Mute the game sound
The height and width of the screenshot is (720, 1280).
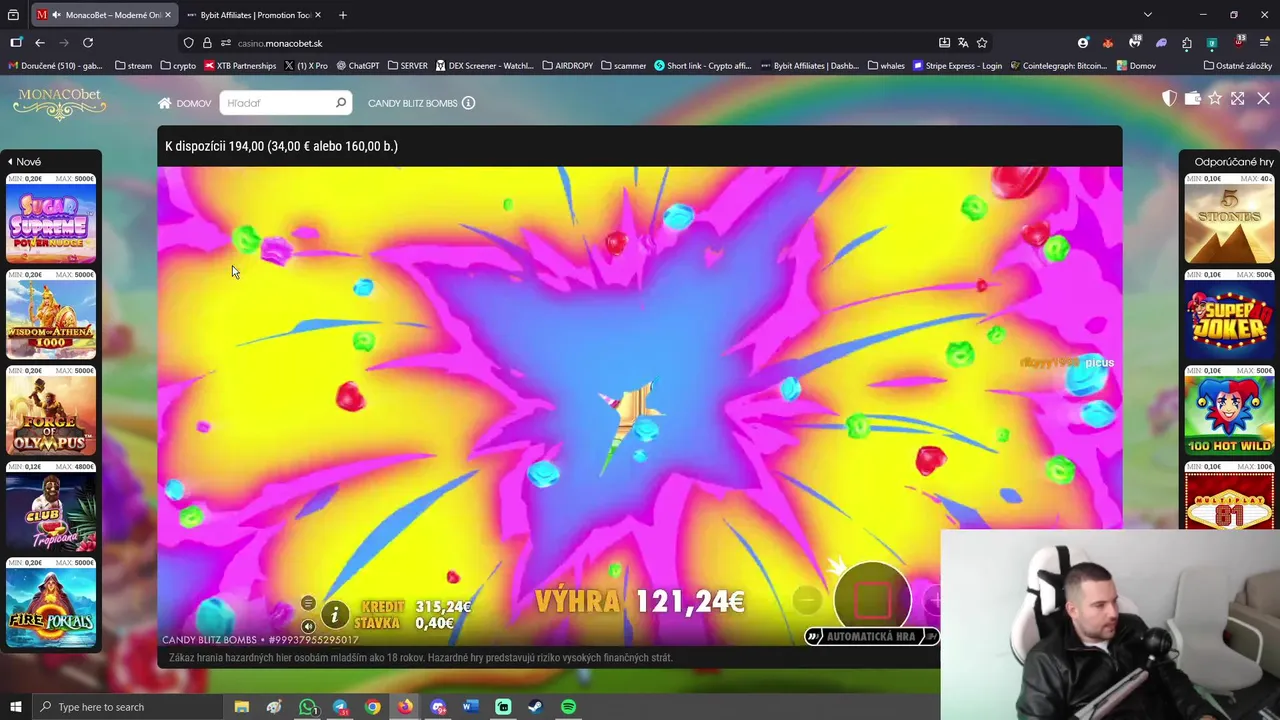click(308, 626)
